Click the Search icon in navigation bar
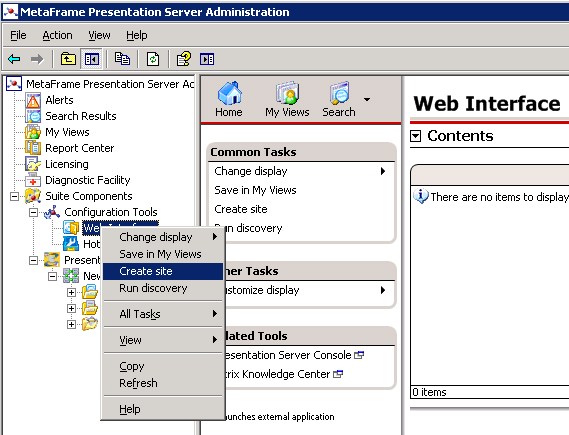 (339, 100)
